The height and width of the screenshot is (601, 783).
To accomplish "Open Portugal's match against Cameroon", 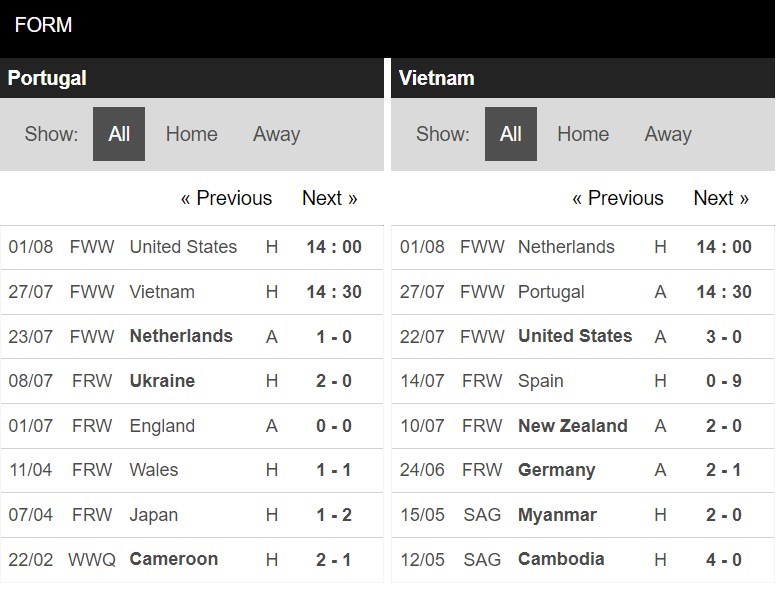I will (192, 560).
